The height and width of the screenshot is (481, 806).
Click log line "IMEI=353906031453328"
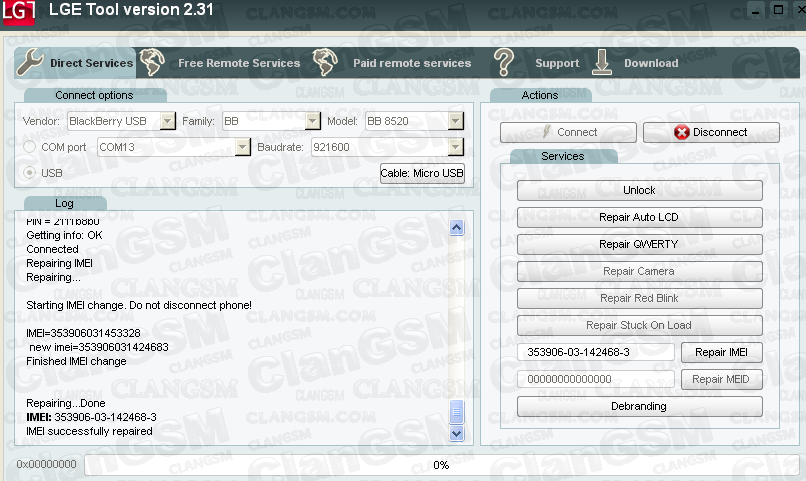tap(83, 334)
